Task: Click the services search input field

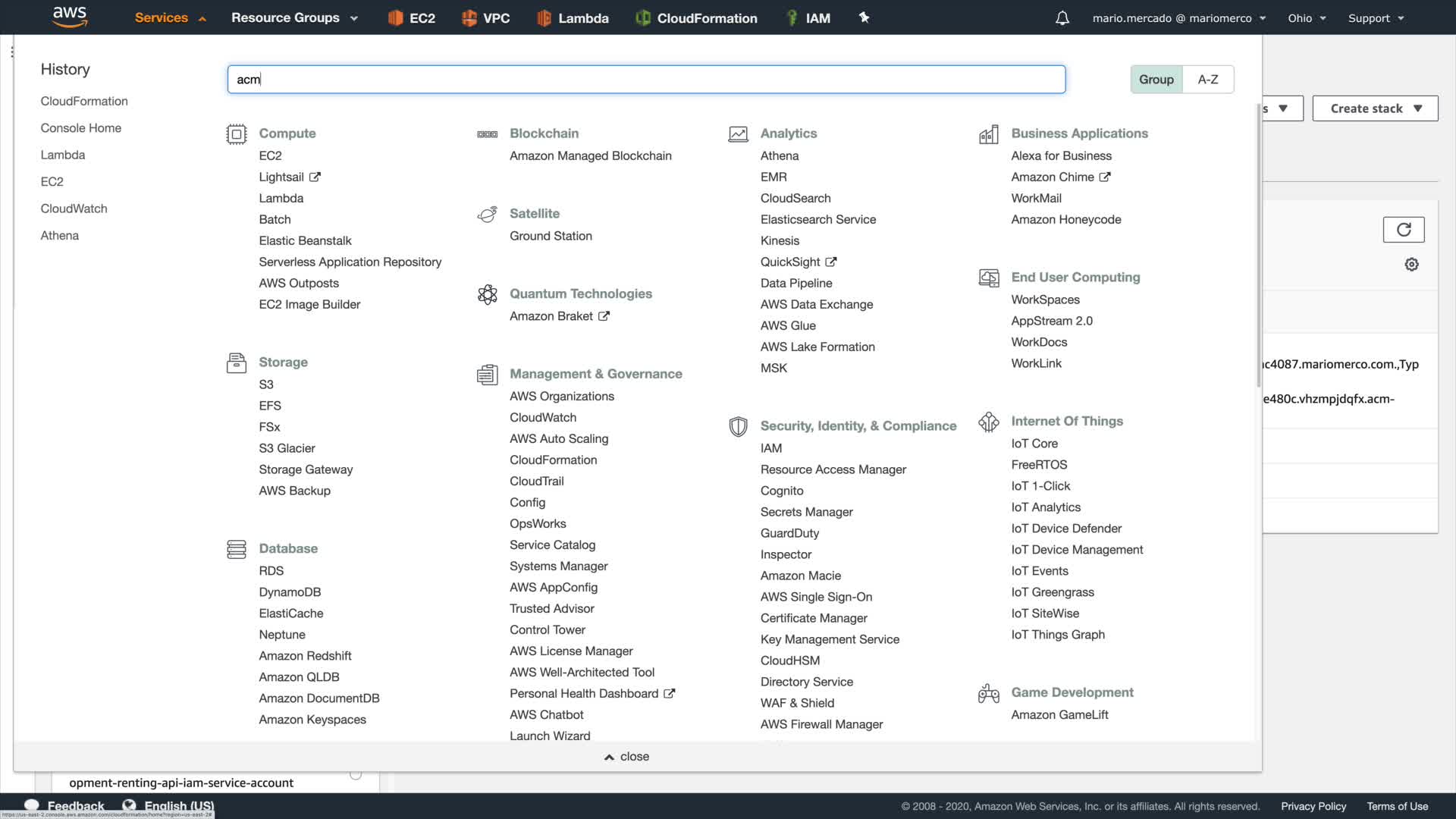Action: tap(646, 80)
